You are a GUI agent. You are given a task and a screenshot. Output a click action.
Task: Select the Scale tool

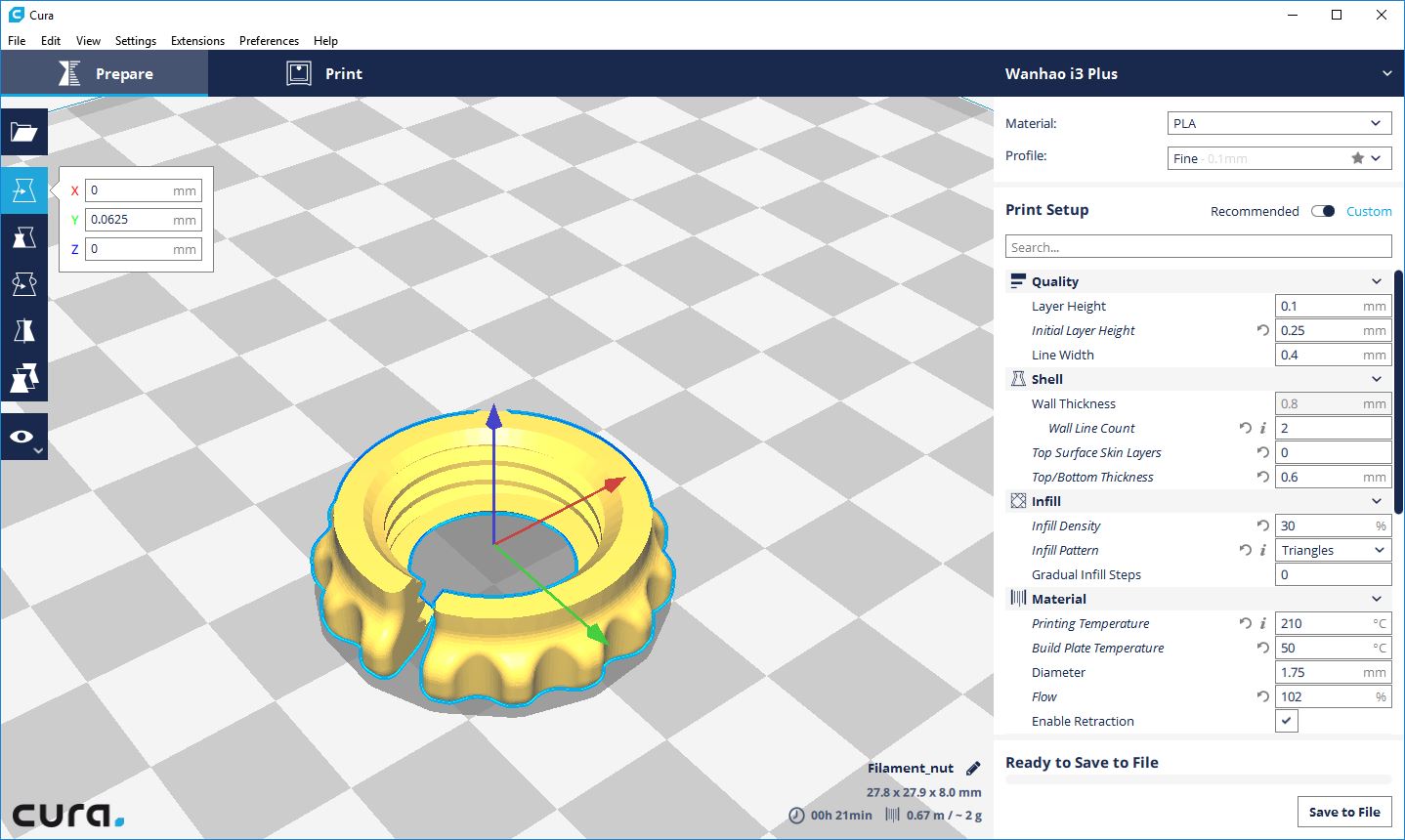(23, 237)
